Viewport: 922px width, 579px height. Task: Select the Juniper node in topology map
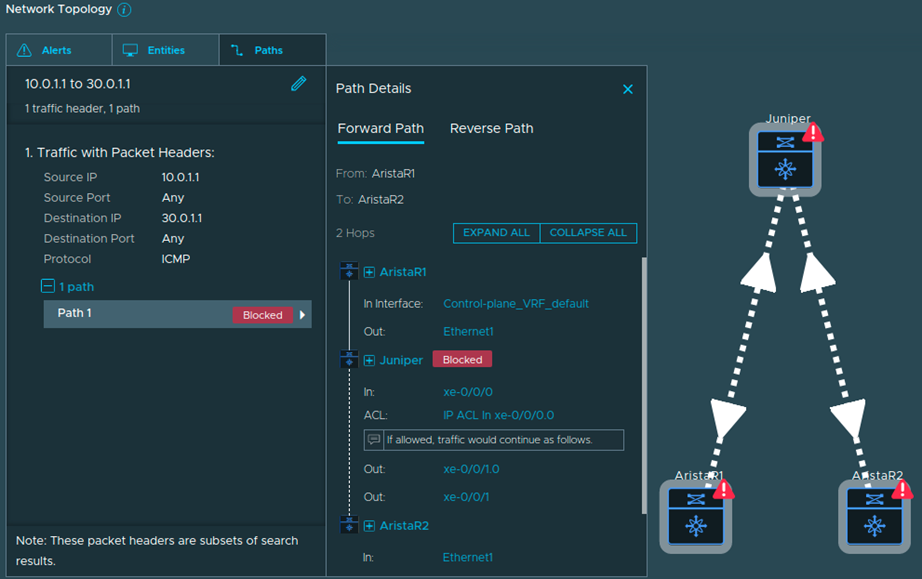click(x=785, y=159)
